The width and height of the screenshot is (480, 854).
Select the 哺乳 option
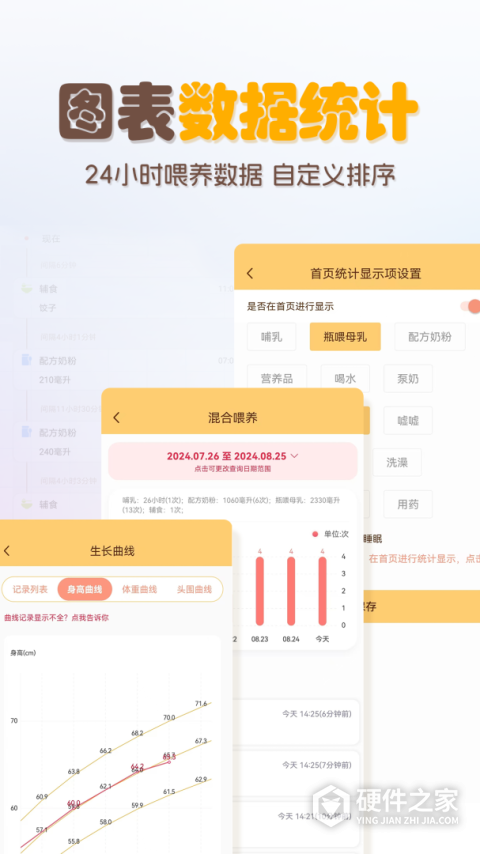pos(272,337)
